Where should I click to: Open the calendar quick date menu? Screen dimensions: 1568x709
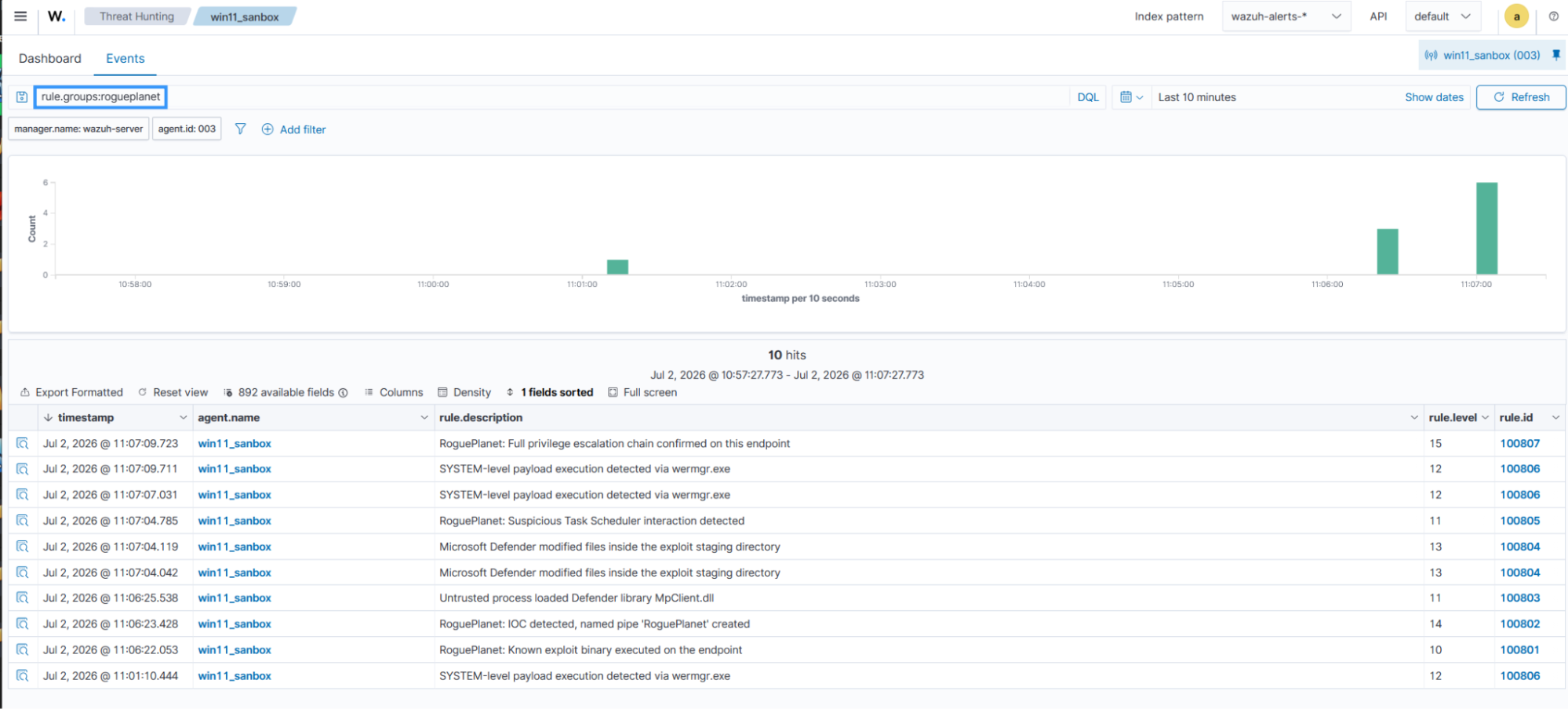1131,97
